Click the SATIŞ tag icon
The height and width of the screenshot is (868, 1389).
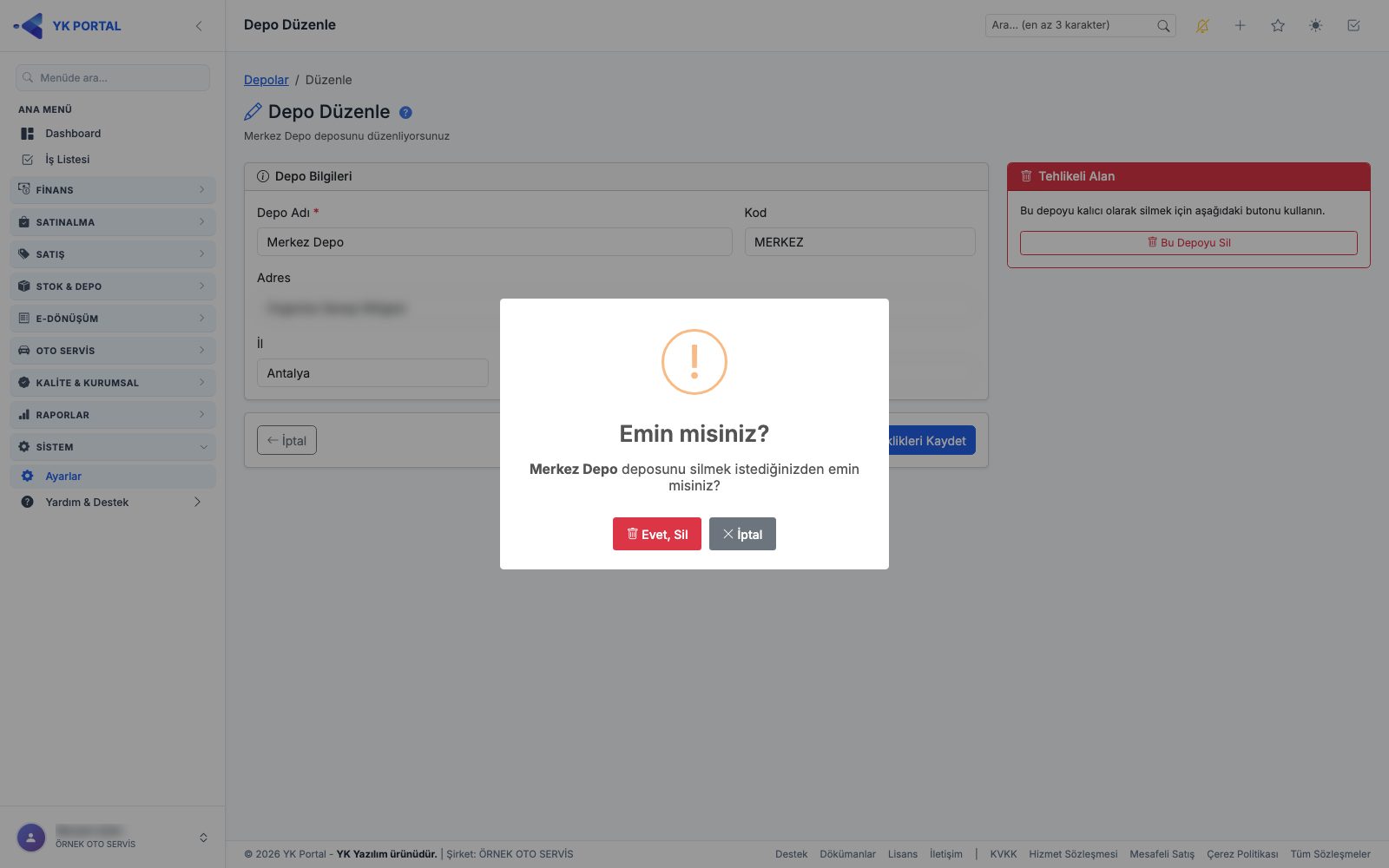pos(24,254)
